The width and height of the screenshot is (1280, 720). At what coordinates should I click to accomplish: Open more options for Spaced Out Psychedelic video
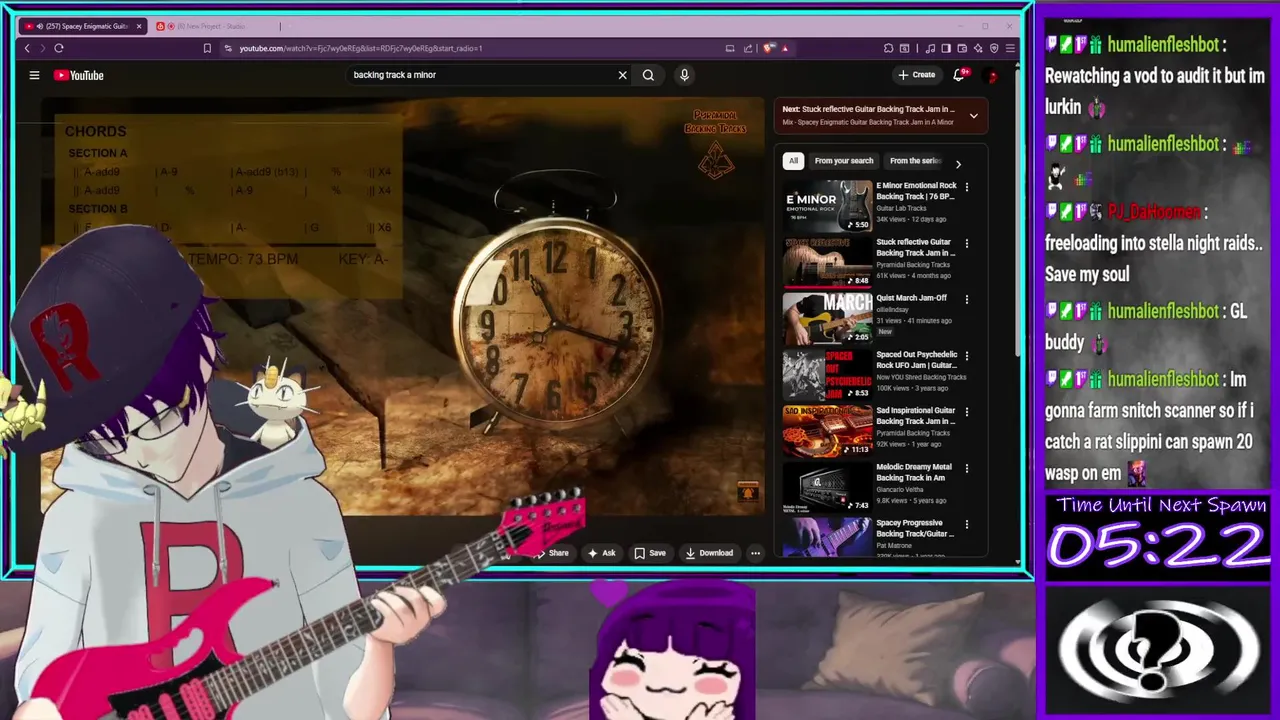pos(966,356)
